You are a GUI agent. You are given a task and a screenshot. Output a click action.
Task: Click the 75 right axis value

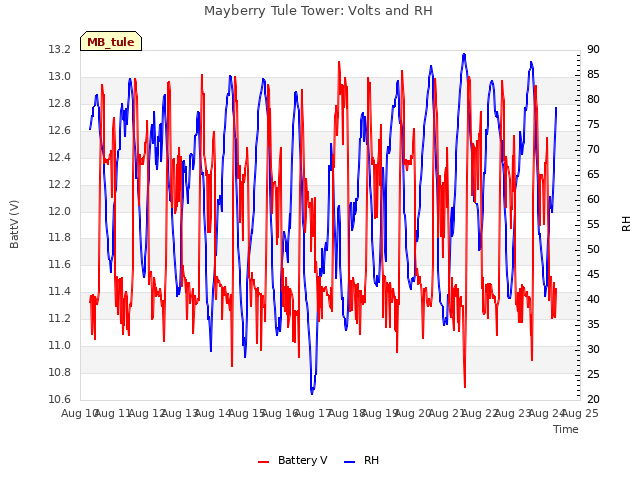tap(593, 124)
